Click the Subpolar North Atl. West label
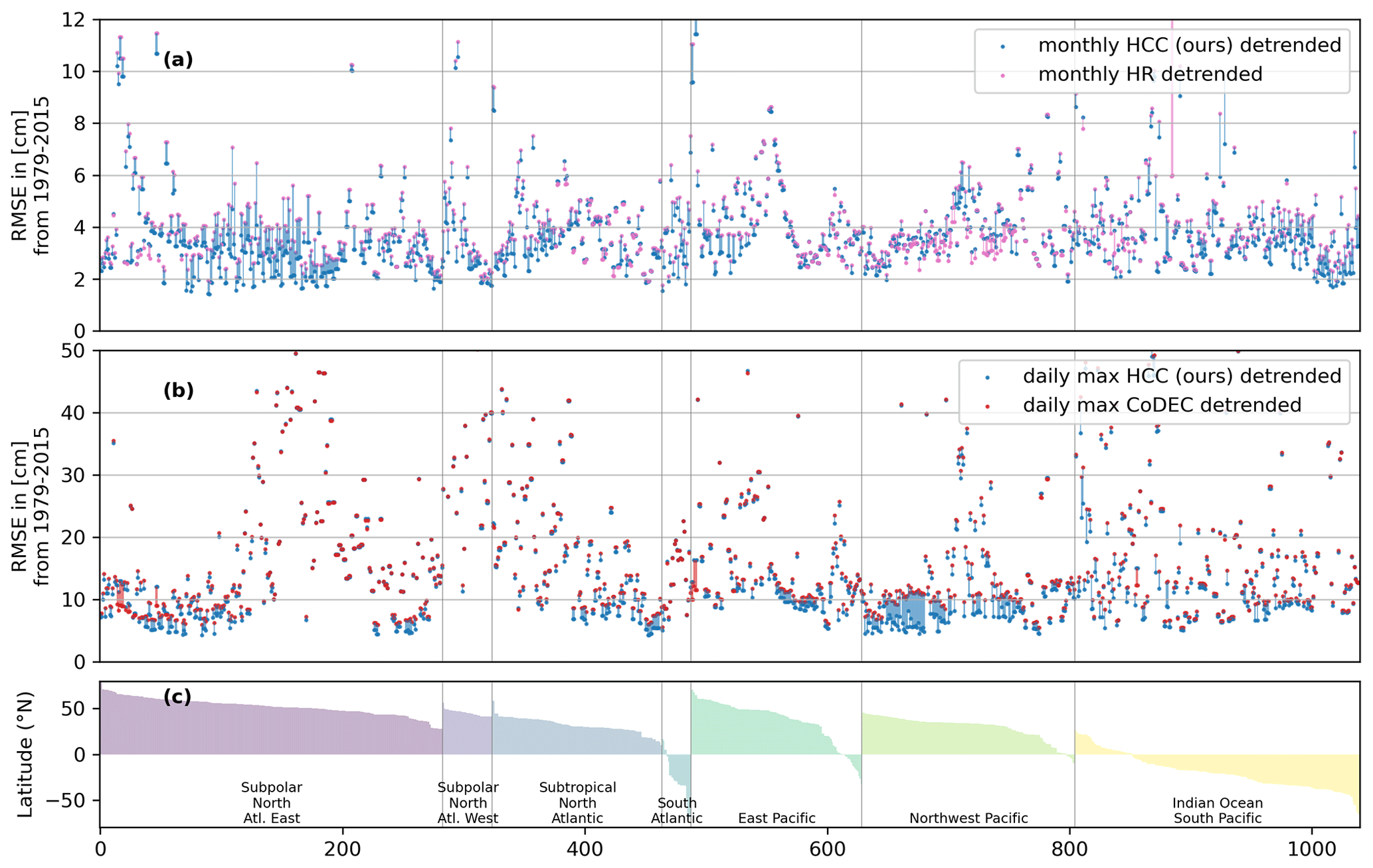Viewport: 1373px width, 868px height. tap(468, 803)
